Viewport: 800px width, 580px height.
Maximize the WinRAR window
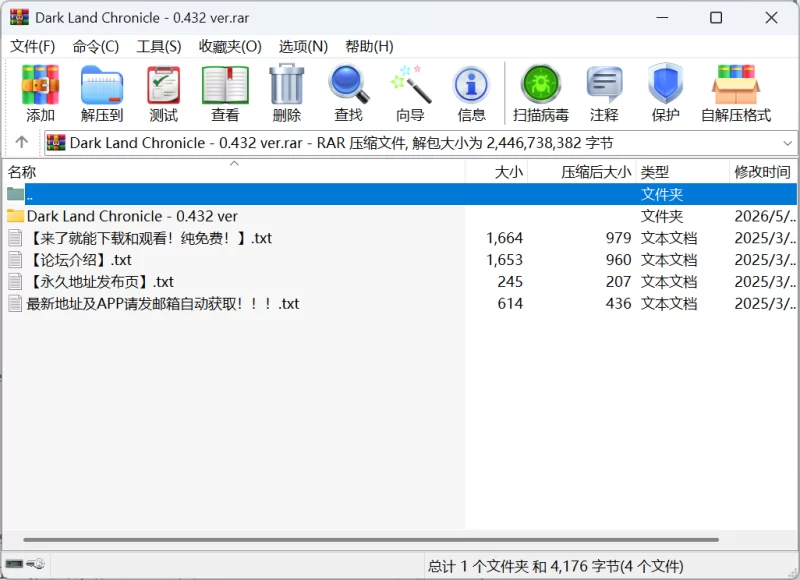tap(716, 17)
